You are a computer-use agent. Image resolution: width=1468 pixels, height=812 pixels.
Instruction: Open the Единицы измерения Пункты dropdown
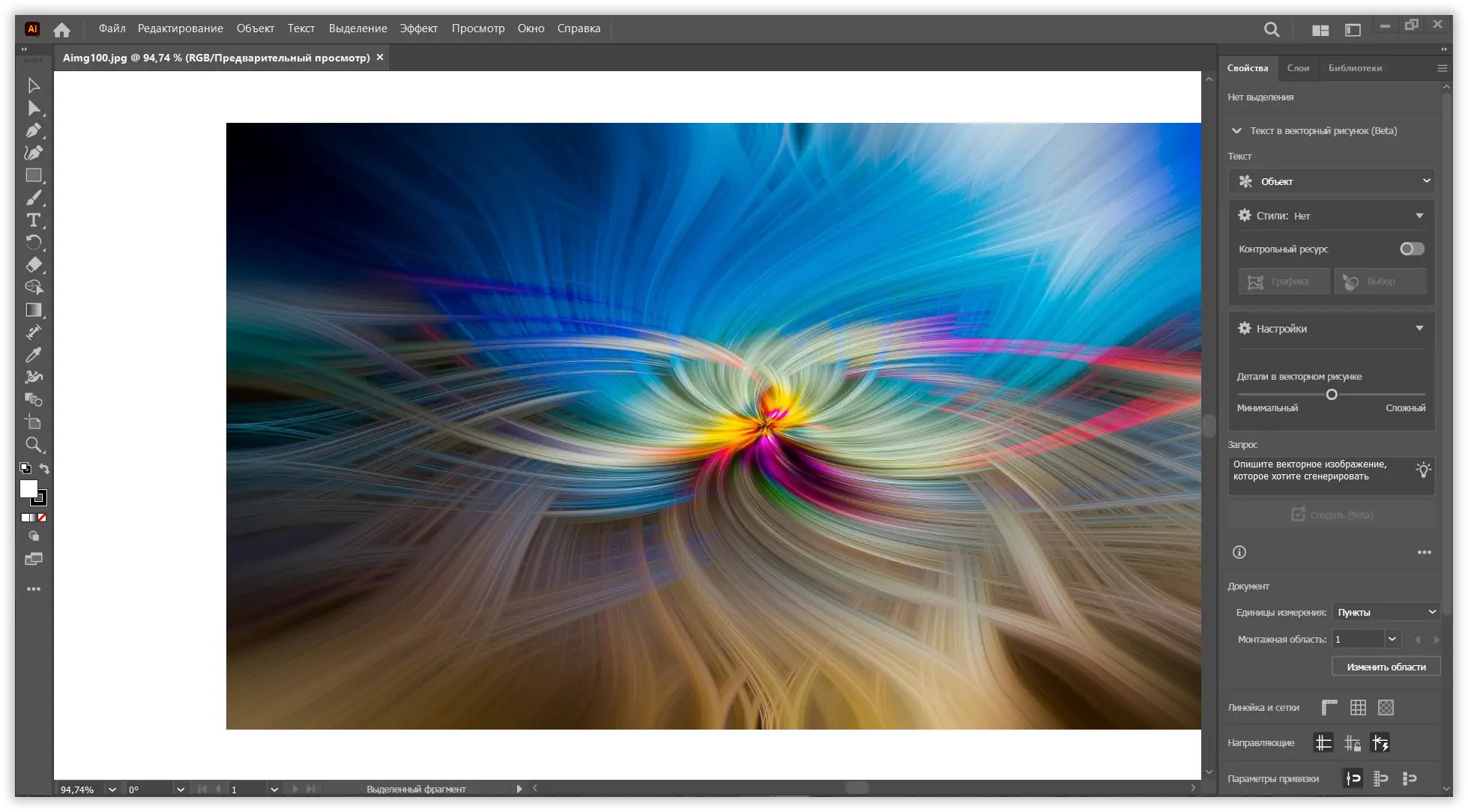click(x=1386, y=612)
